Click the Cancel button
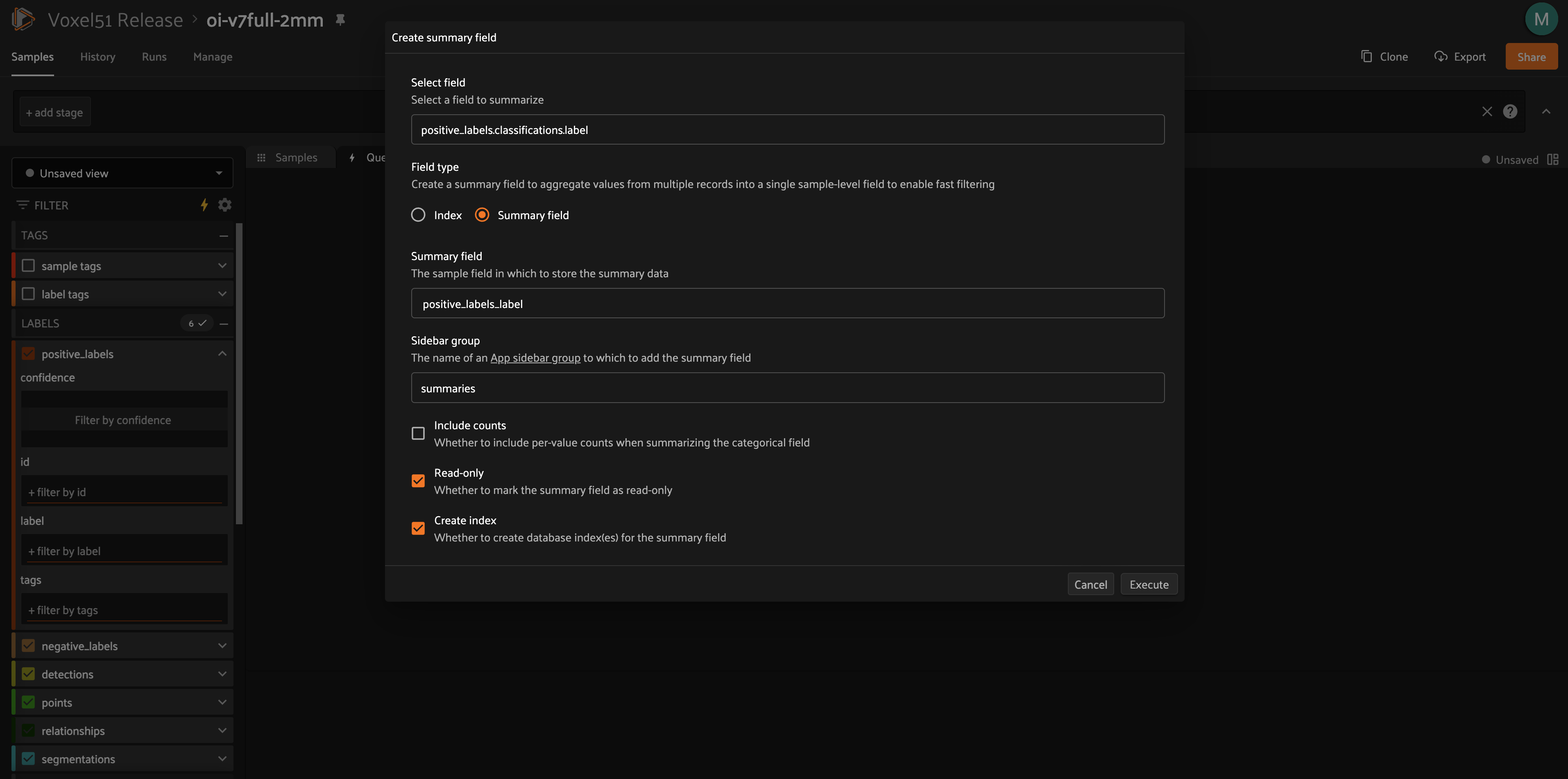Image resolution: width=1568 pixels, height=779 pixels. click(1090, 584)
